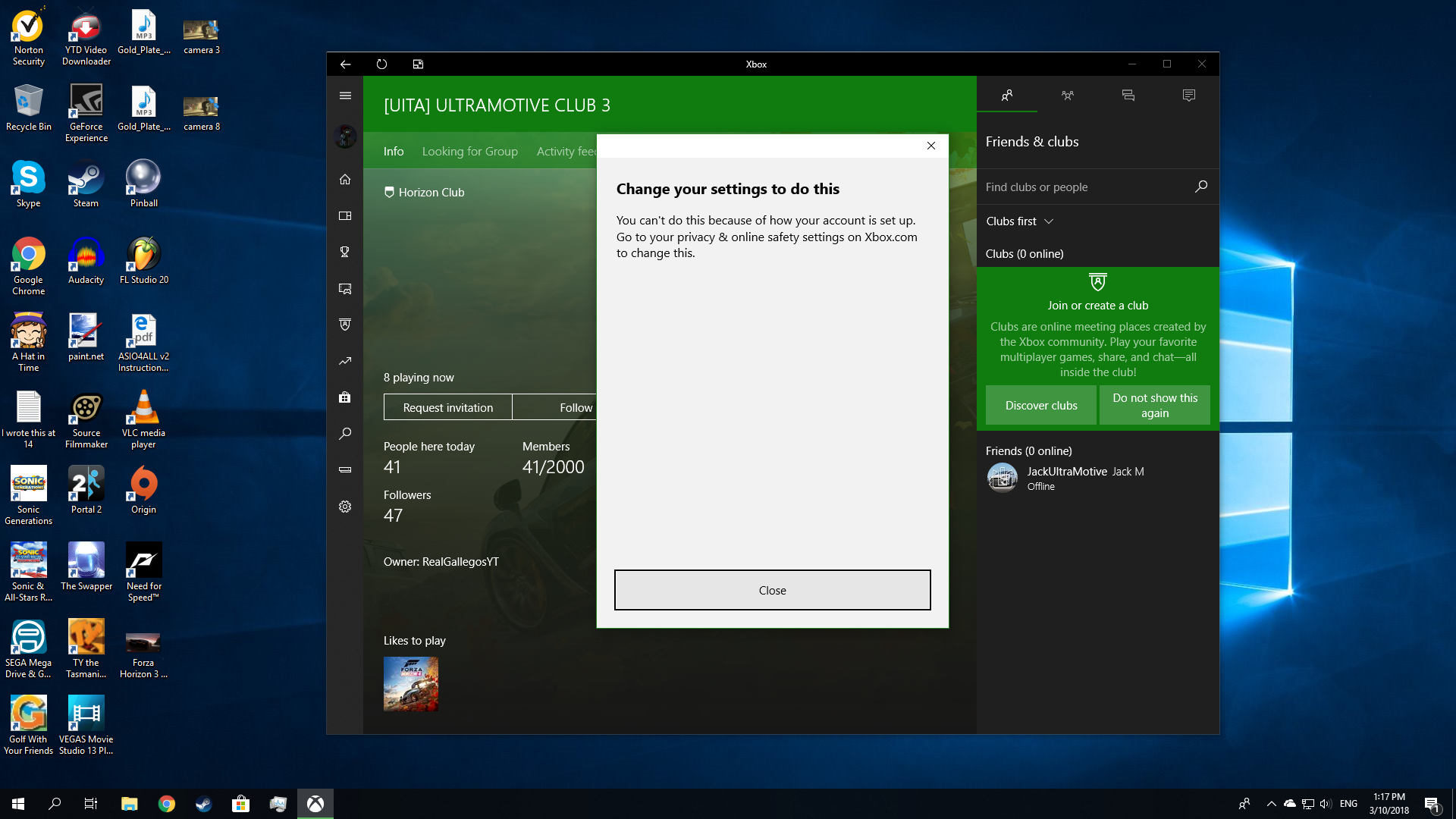Screen dimensions: 1456x819
Task: Open the Trending arrow icon in sidebar
Action: (x=345, y=361)
